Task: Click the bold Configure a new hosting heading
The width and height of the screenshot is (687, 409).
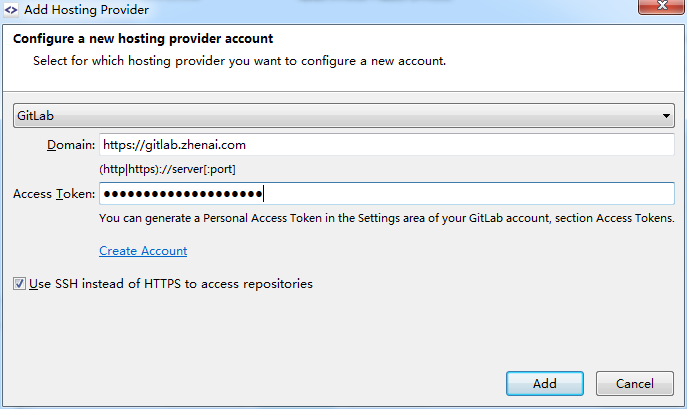Action: [x=142, y=39]
